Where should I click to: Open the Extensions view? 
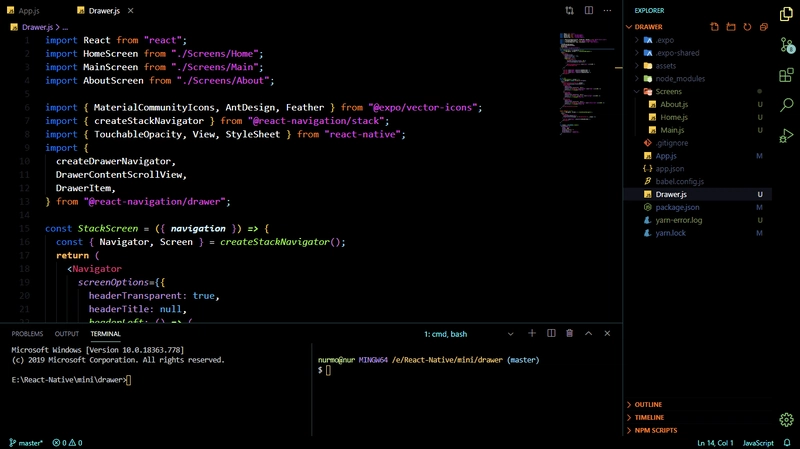coord(786,75)
